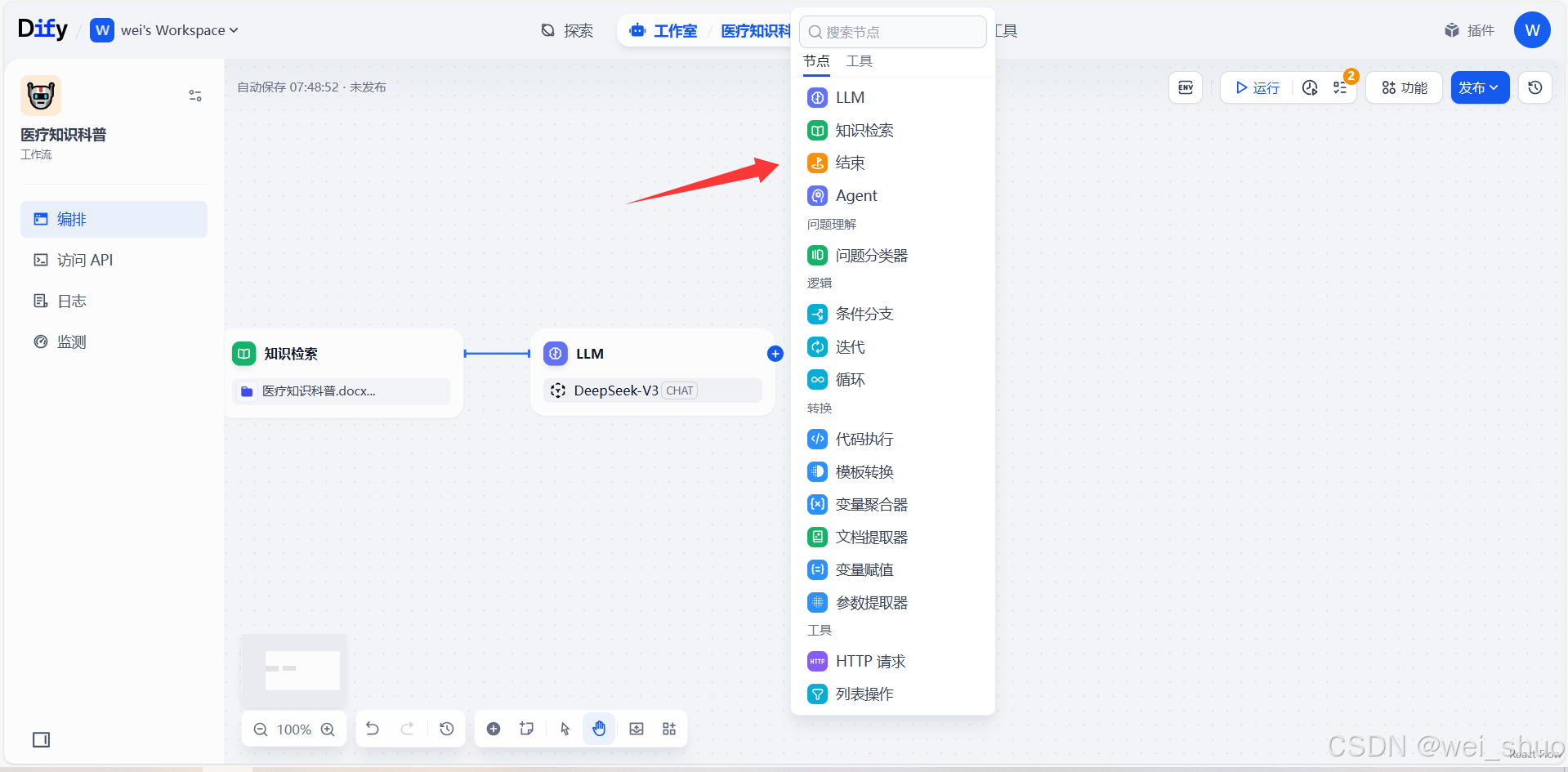Open the 发布 publish dropdown
This screenshot has height=772, width=1568.
pyautogui.click(x=1478, y=87)
